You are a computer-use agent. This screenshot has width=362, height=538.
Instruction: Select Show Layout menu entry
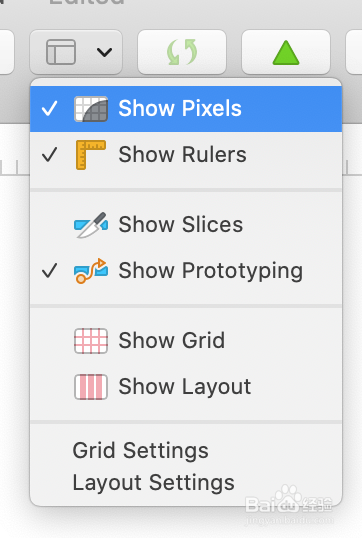tap(186, 387)
